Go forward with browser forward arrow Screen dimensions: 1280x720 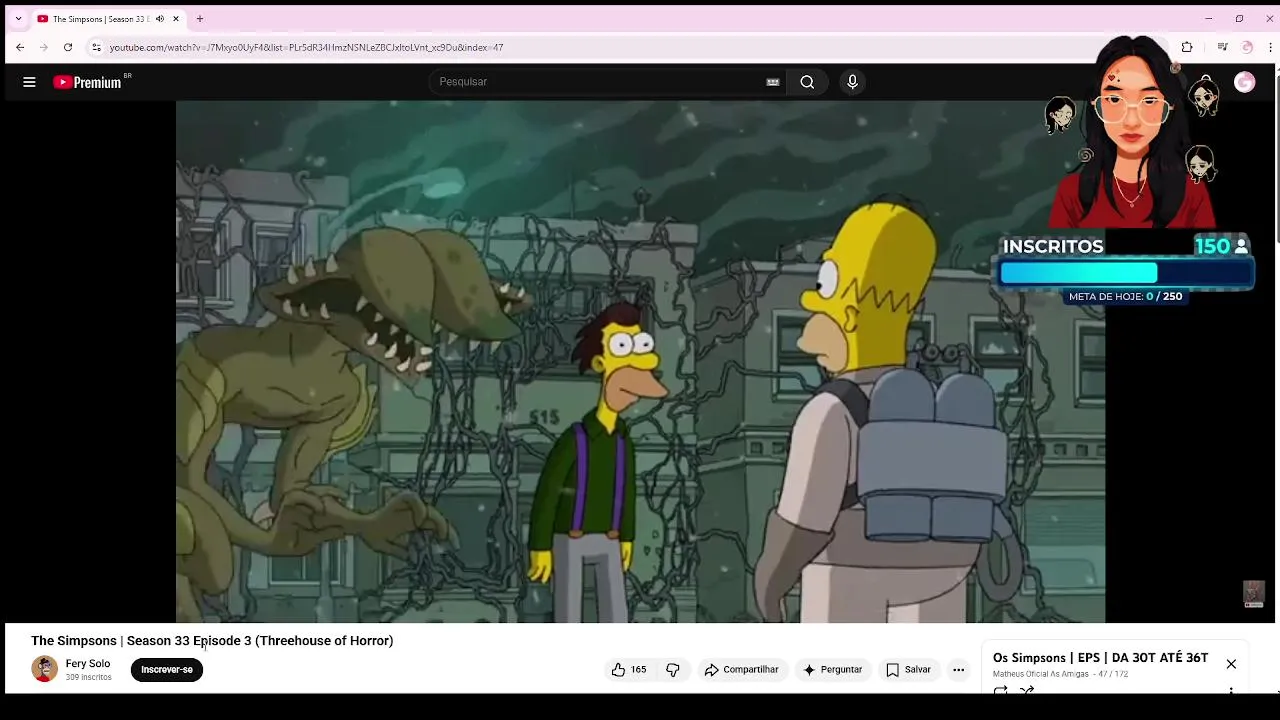coord(44,47)
